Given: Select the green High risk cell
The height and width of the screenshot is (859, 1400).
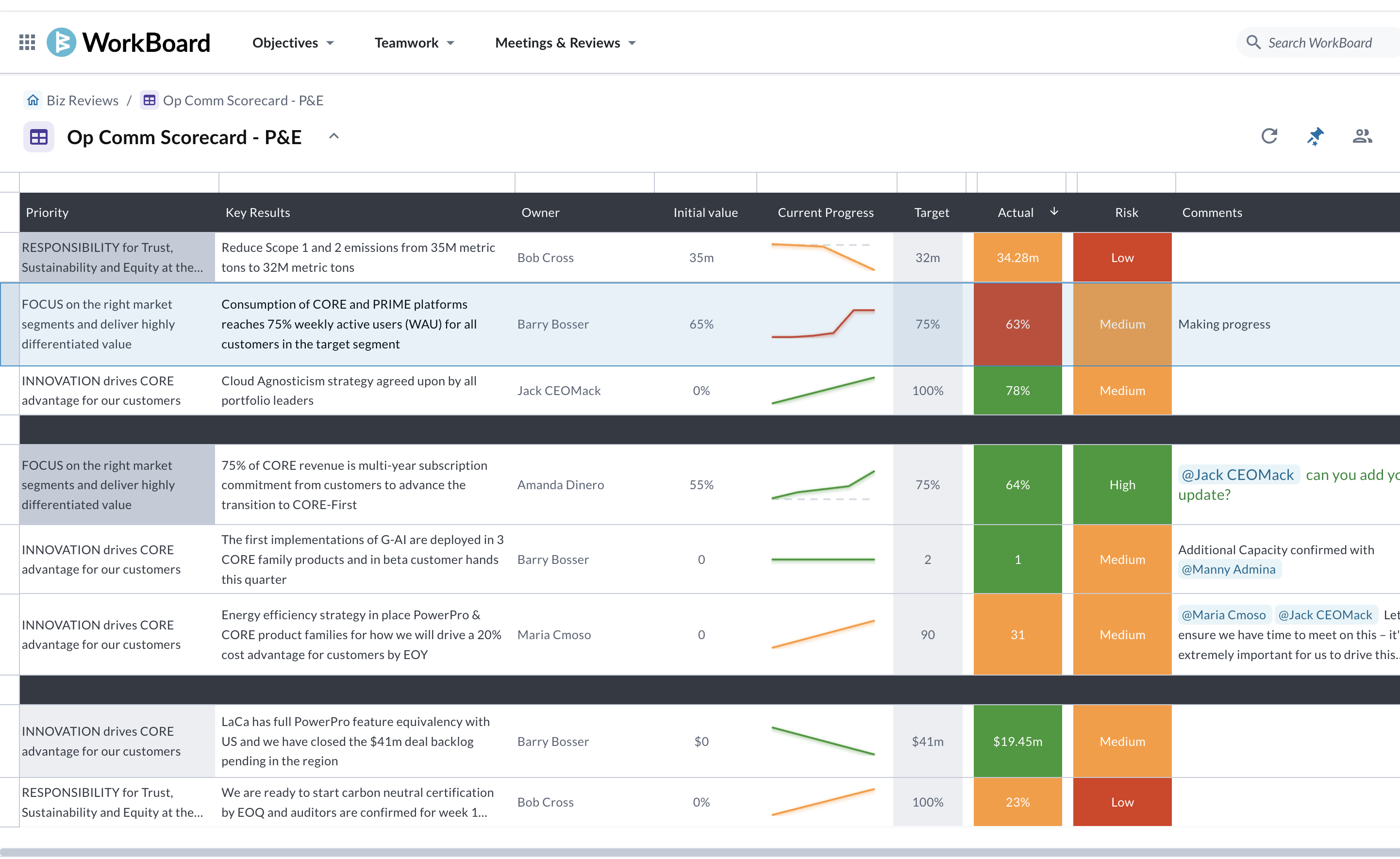Looking at the screenshot, I should (x=1122, y=485).
